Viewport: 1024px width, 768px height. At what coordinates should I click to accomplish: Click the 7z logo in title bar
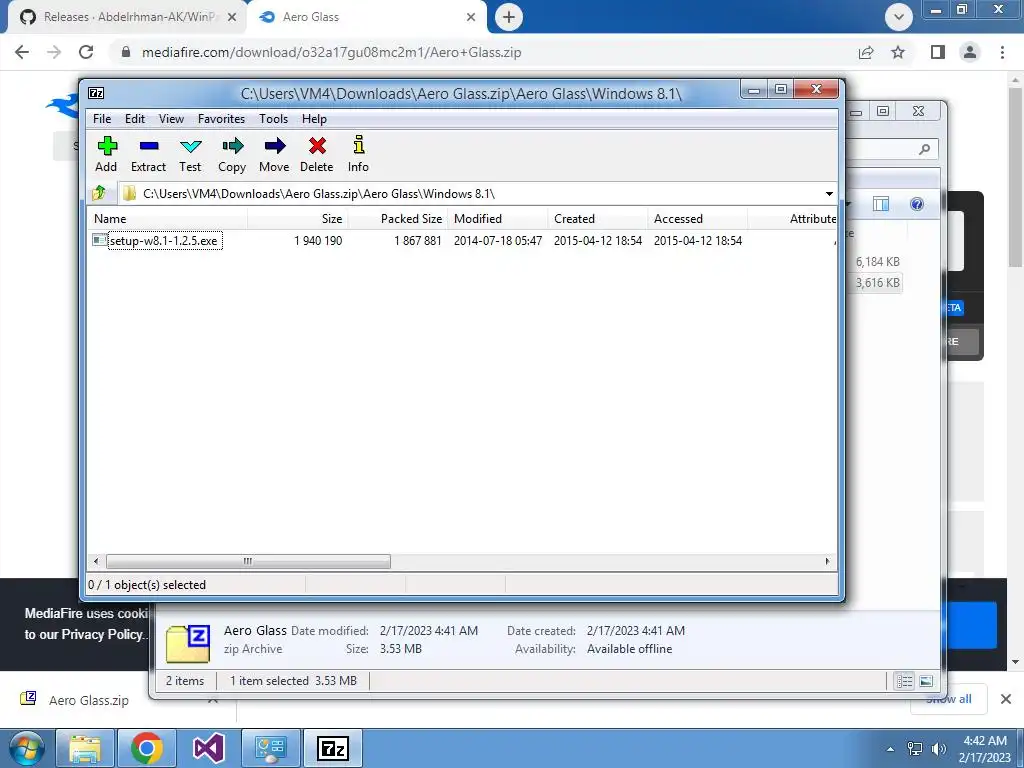(x=96, y=93)
